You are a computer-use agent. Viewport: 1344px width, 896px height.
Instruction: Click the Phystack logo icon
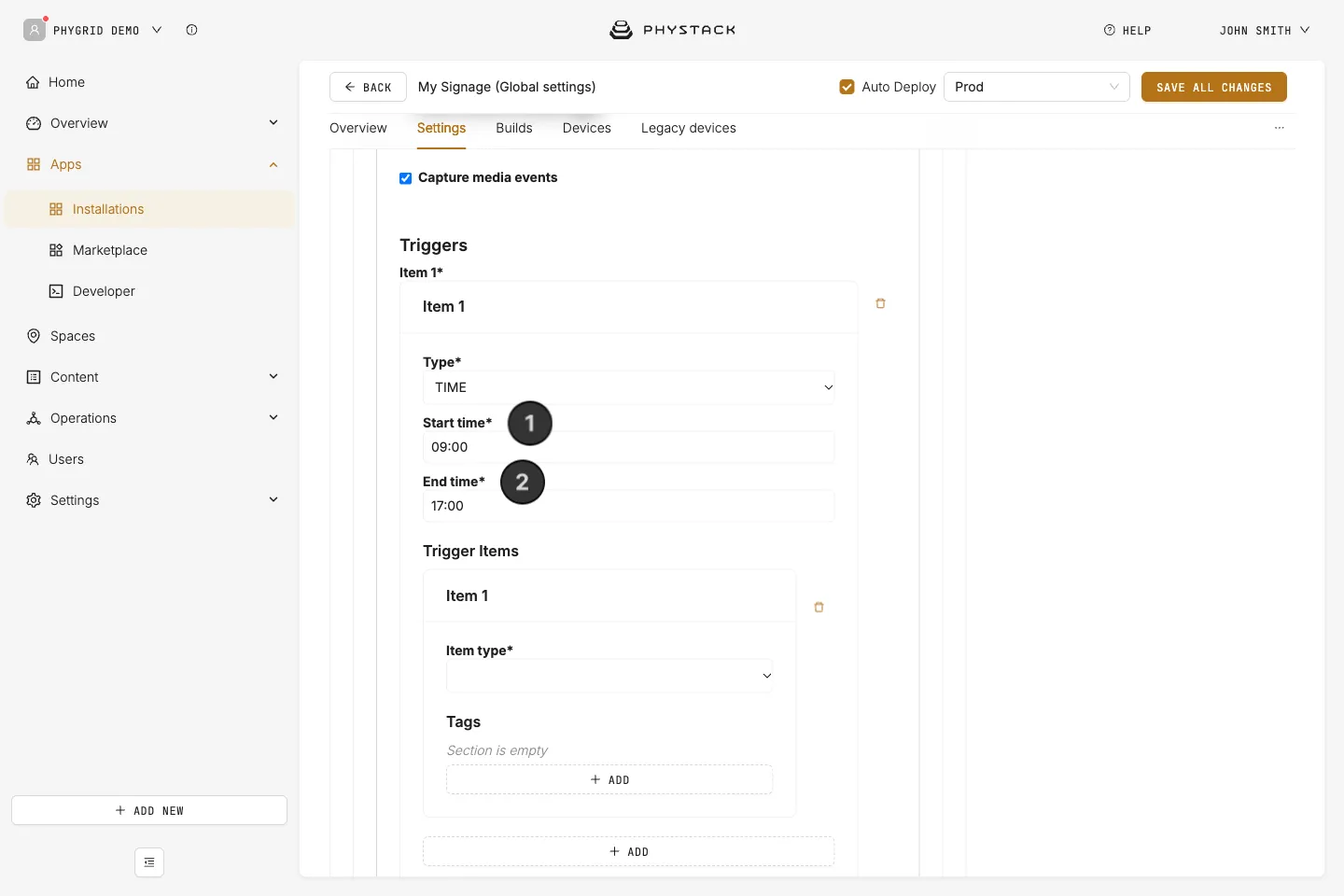pyautogui.click(x=621, y=30)
